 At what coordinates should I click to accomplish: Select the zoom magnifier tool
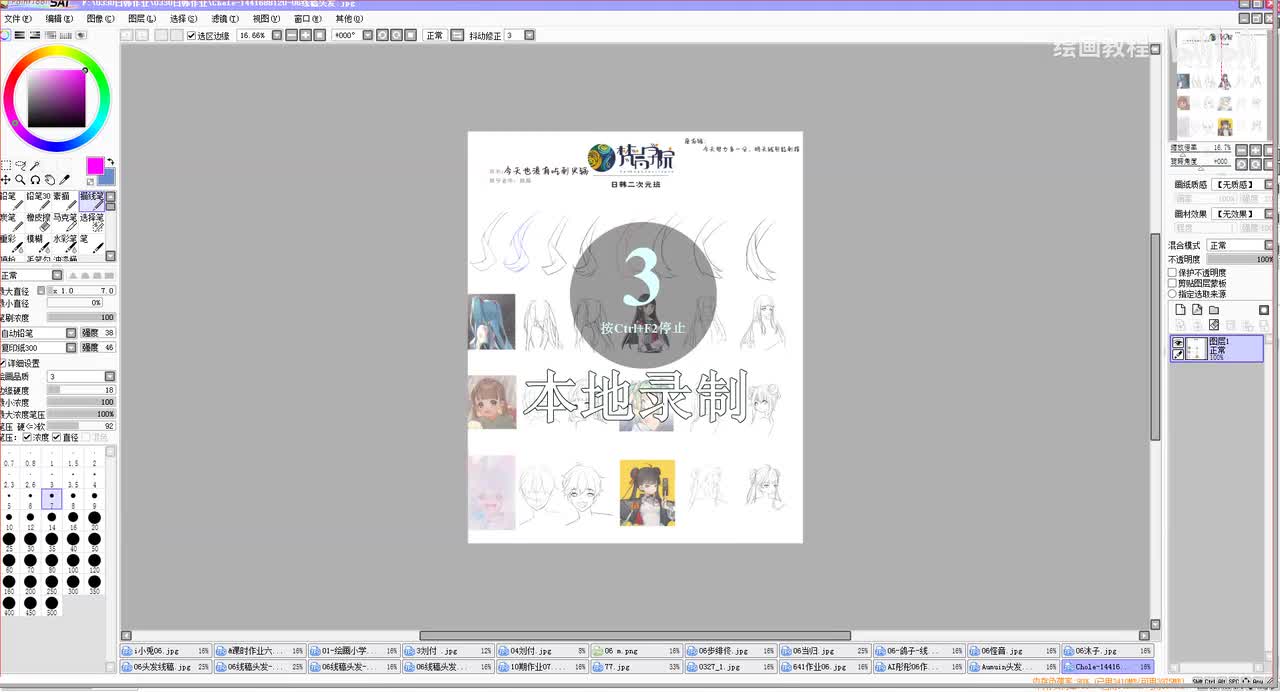(x=20, y=180)
